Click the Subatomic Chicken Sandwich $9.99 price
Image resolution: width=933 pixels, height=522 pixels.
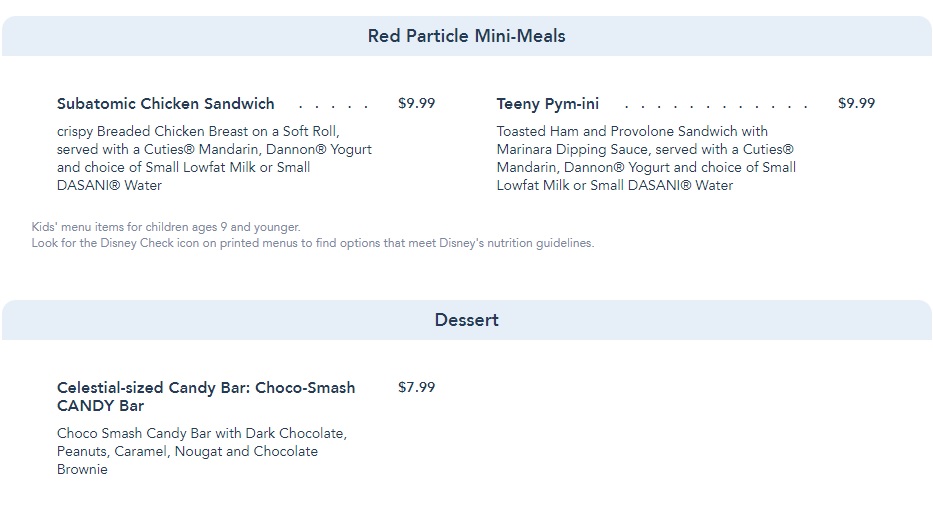tap(416, 103)
